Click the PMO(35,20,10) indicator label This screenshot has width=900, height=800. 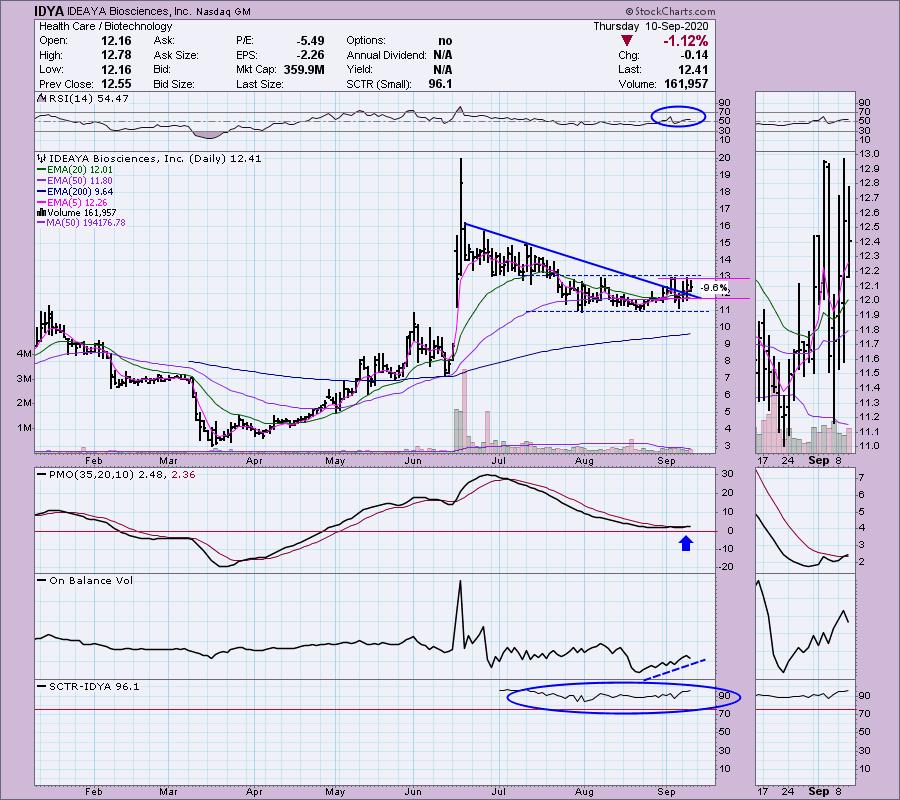[x=115, y=475]
